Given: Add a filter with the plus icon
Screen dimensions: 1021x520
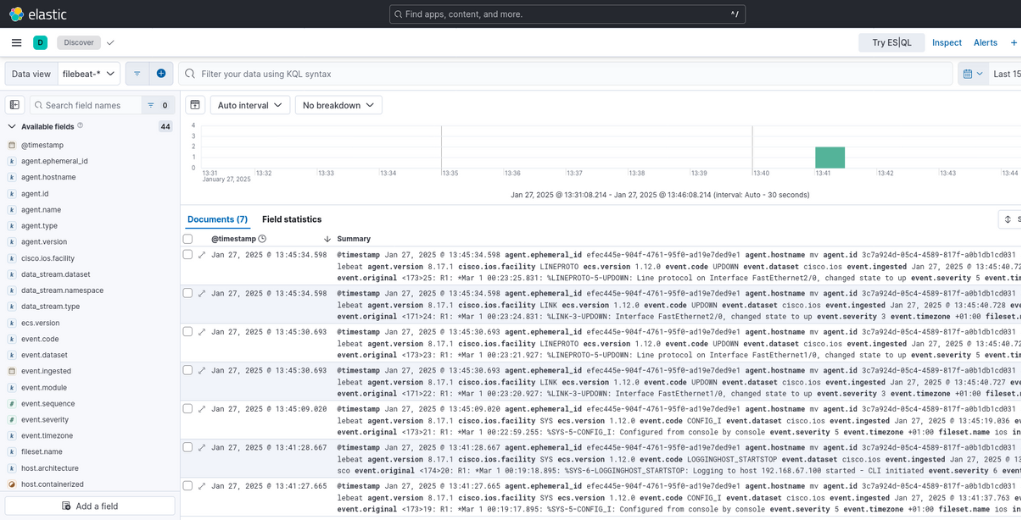Looking at the screenshot, I should (x=161, y=74).
